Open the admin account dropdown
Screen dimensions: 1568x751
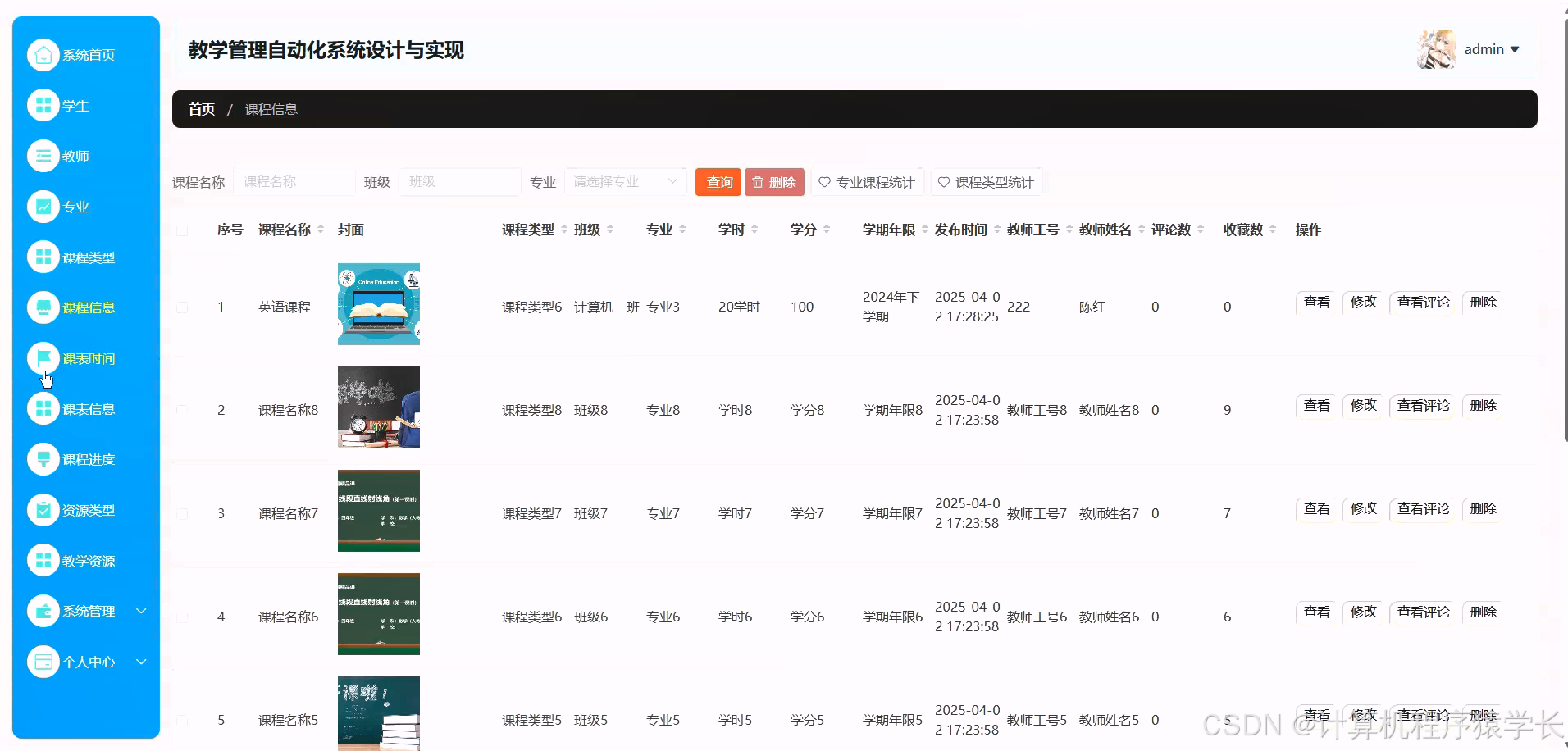pyautogui.click(x=1492, y=49)
